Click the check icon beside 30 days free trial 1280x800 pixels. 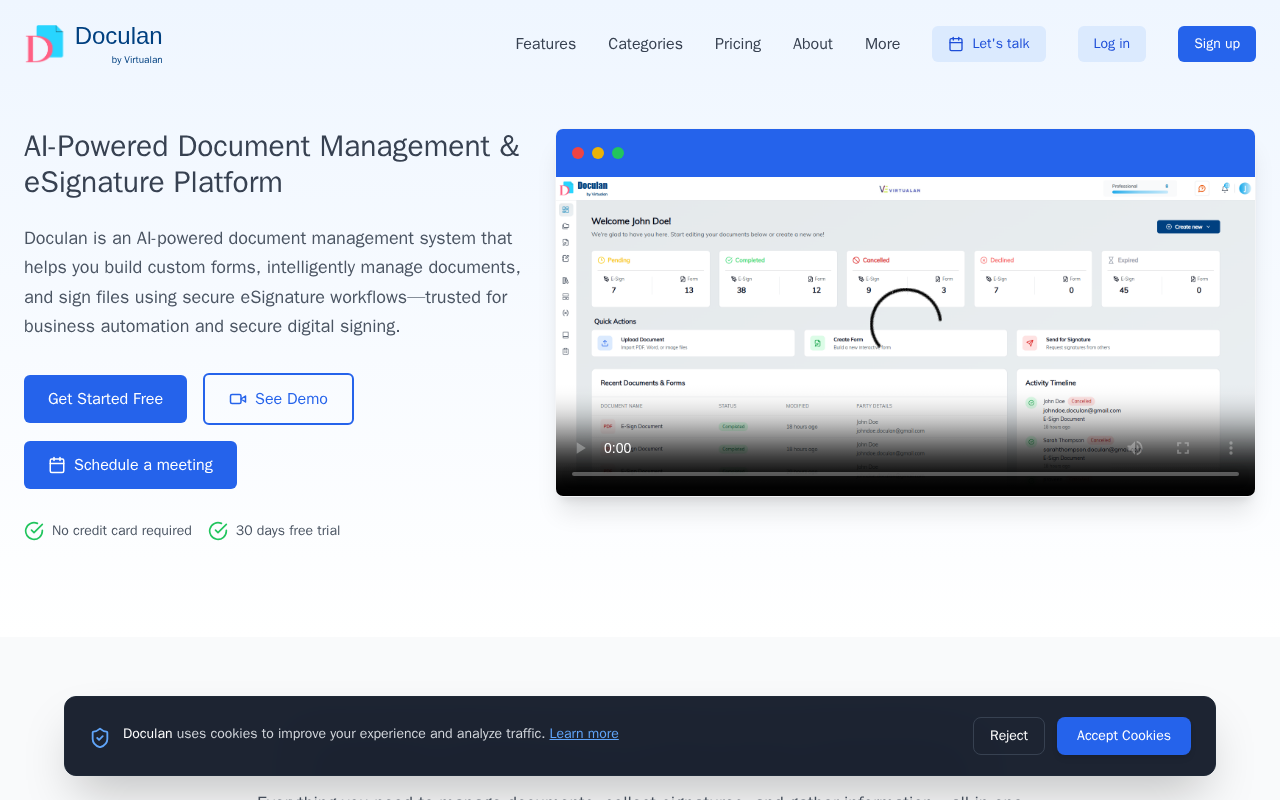tap(218, 531)
